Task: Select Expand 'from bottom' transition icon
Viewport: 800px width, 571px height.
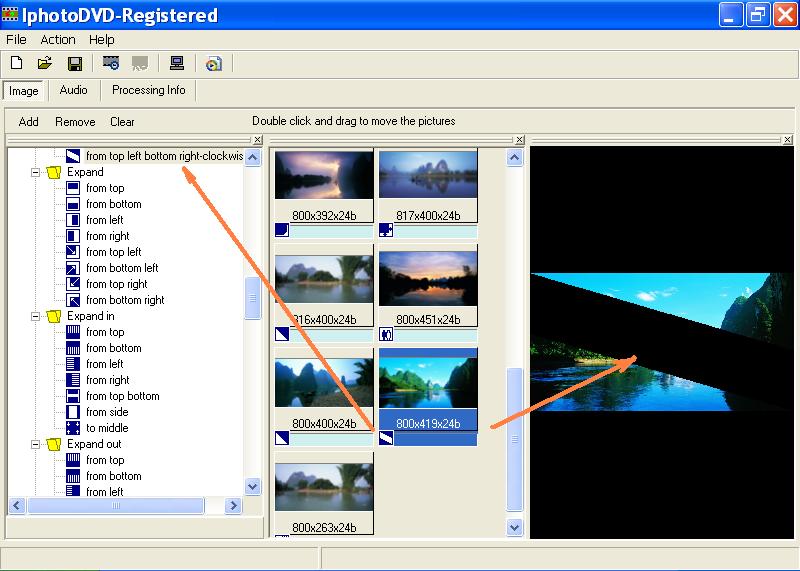Action: [x=73, y=204]
